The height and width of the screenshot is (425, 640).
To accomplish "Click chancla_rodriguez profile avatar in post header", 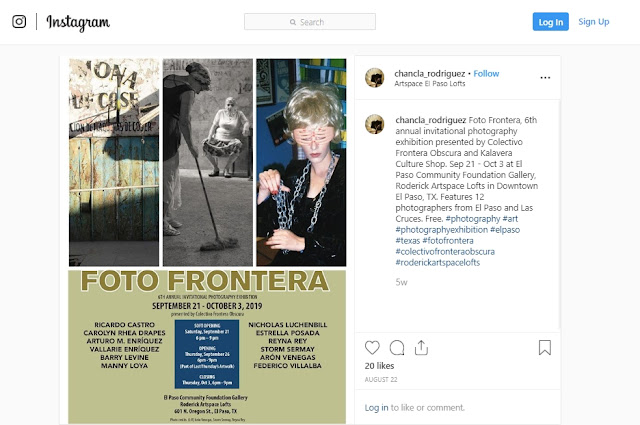I will click(375, 78).
